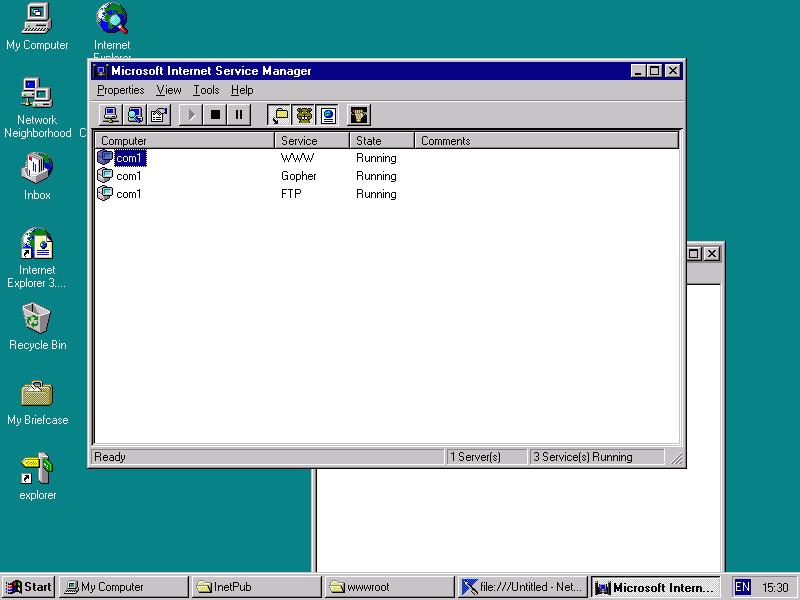
Task: Toggle the WWW services view filter
Action: point(328,115)
